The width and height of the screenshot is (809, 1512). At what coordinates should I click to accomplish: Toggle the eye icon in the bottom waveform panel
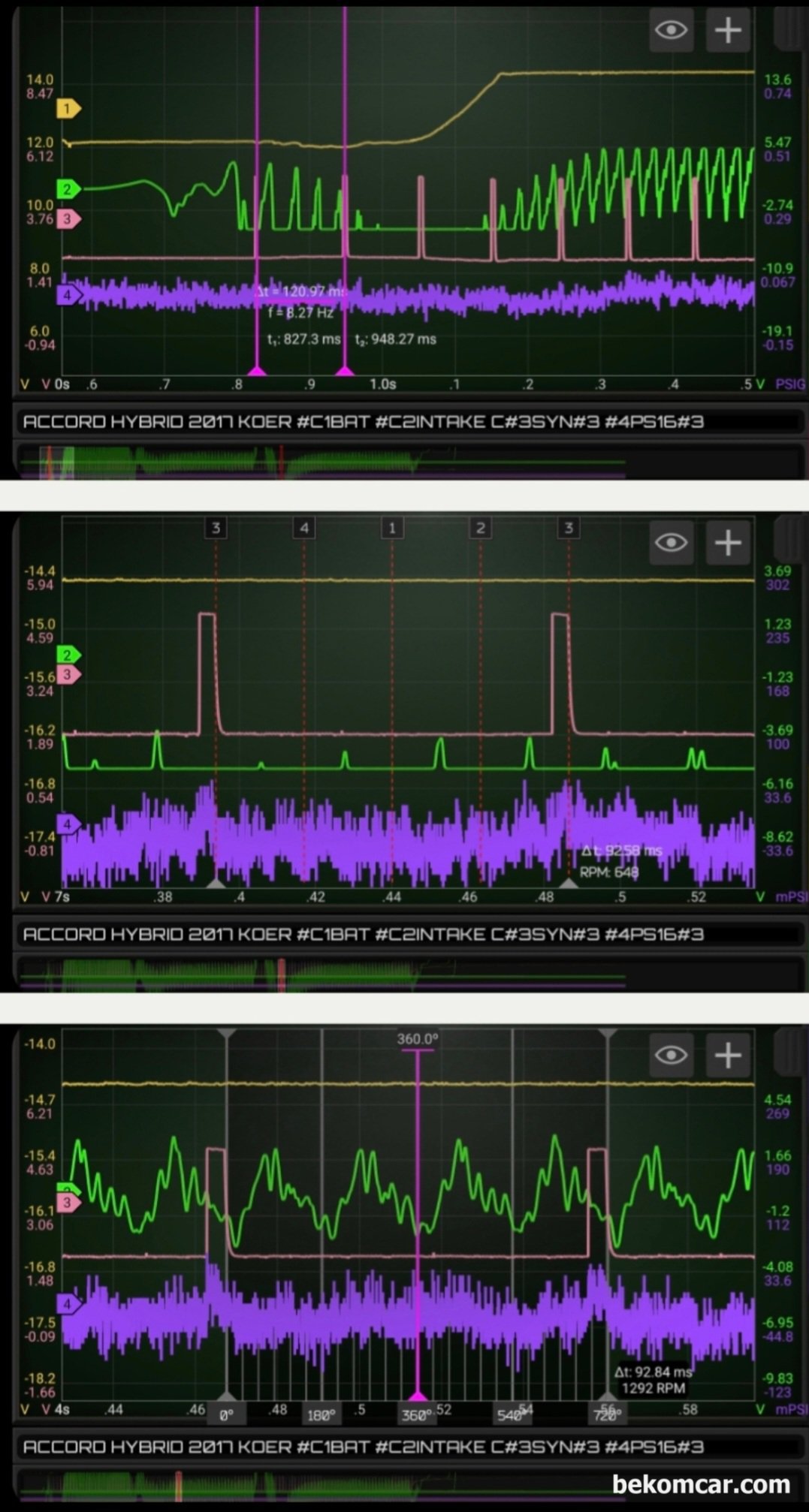[x=671, y=1056]
